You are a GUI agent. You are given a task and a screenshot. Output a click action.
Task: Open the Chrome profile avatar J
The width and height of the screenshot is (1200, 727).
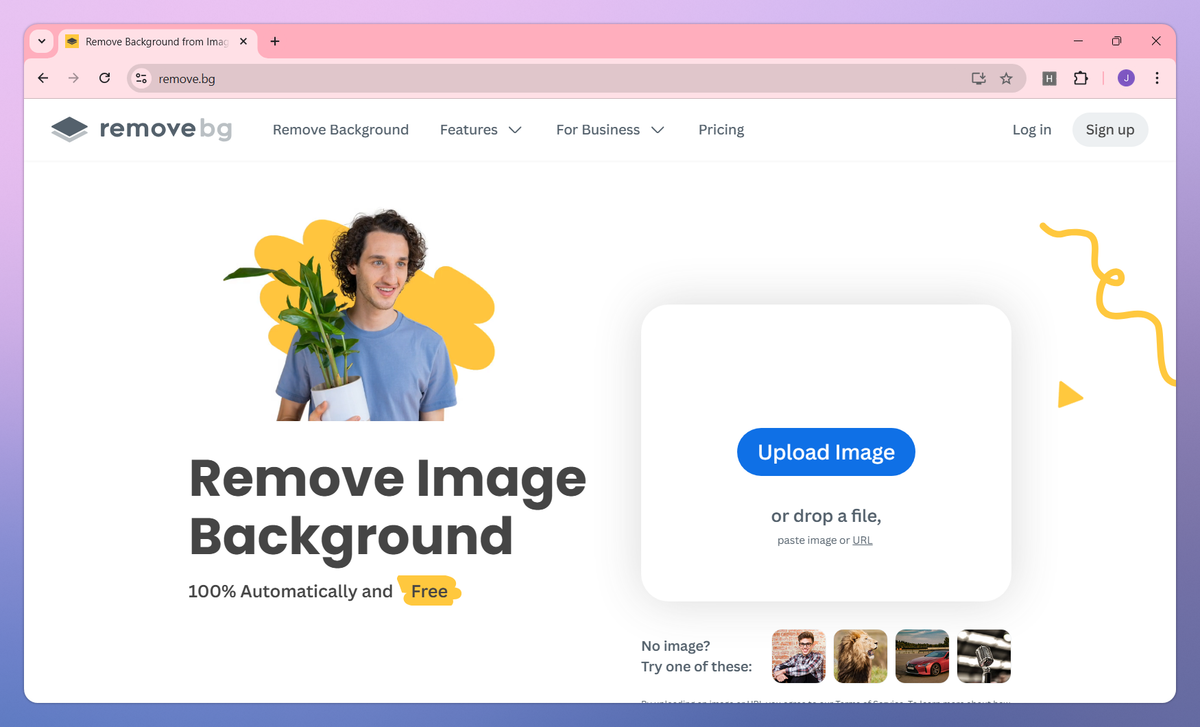point(1126,78)
